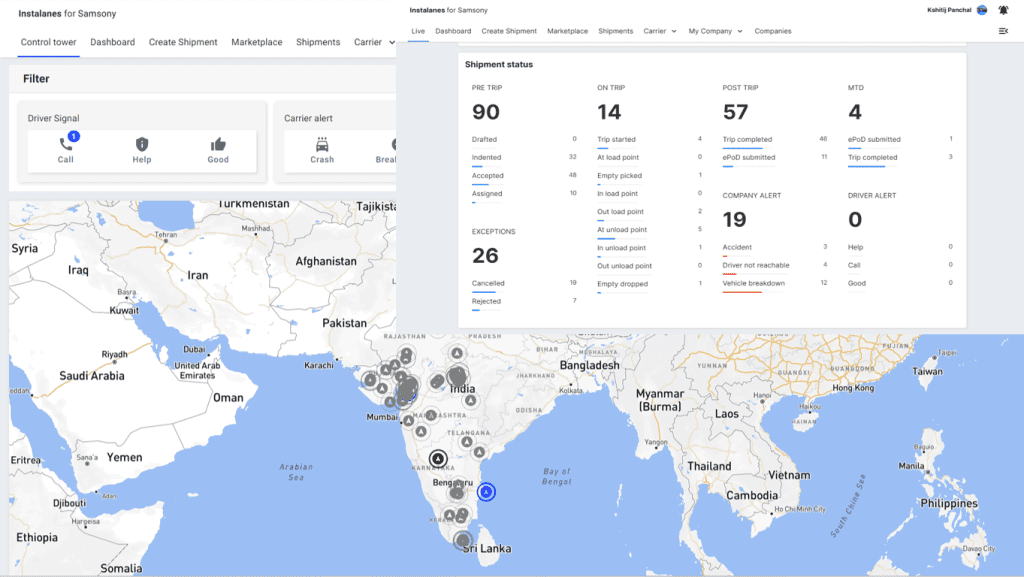Collapse the side menu icon at right
Image resolution: width=1024 pixels, height=577 pixels.
(1003, 31)
